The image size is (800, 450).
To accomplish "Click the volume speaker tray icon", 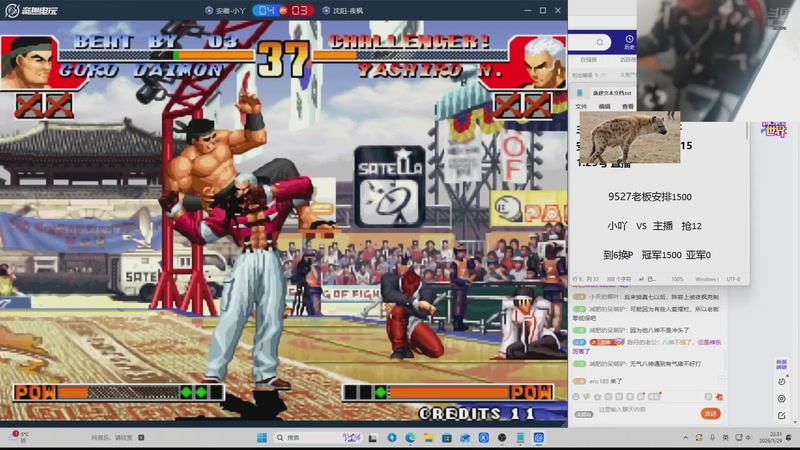I will [748, 438].
